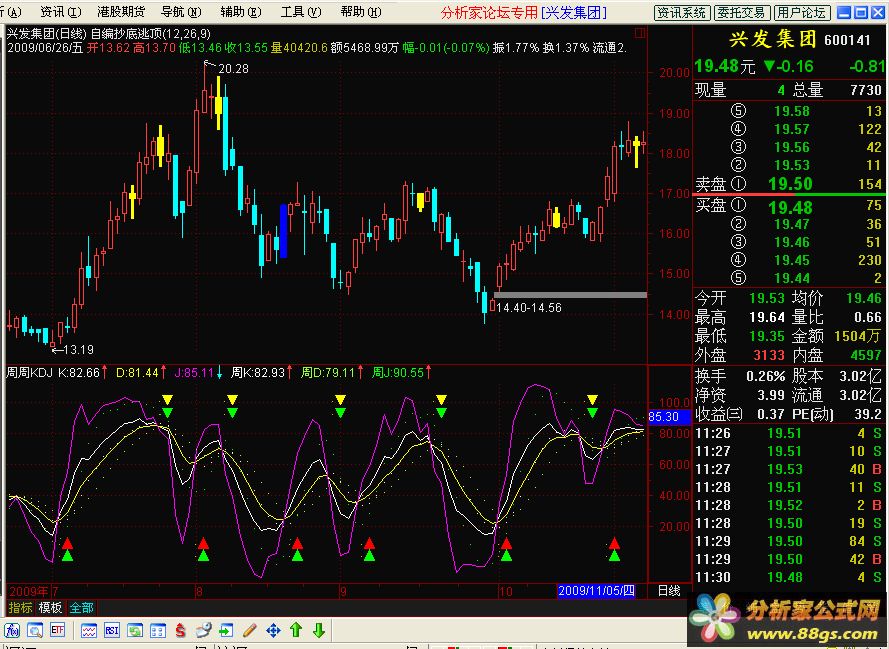Select the pencil drawing tool
Screen dimensions: 889x649
[x=249, y=630]
